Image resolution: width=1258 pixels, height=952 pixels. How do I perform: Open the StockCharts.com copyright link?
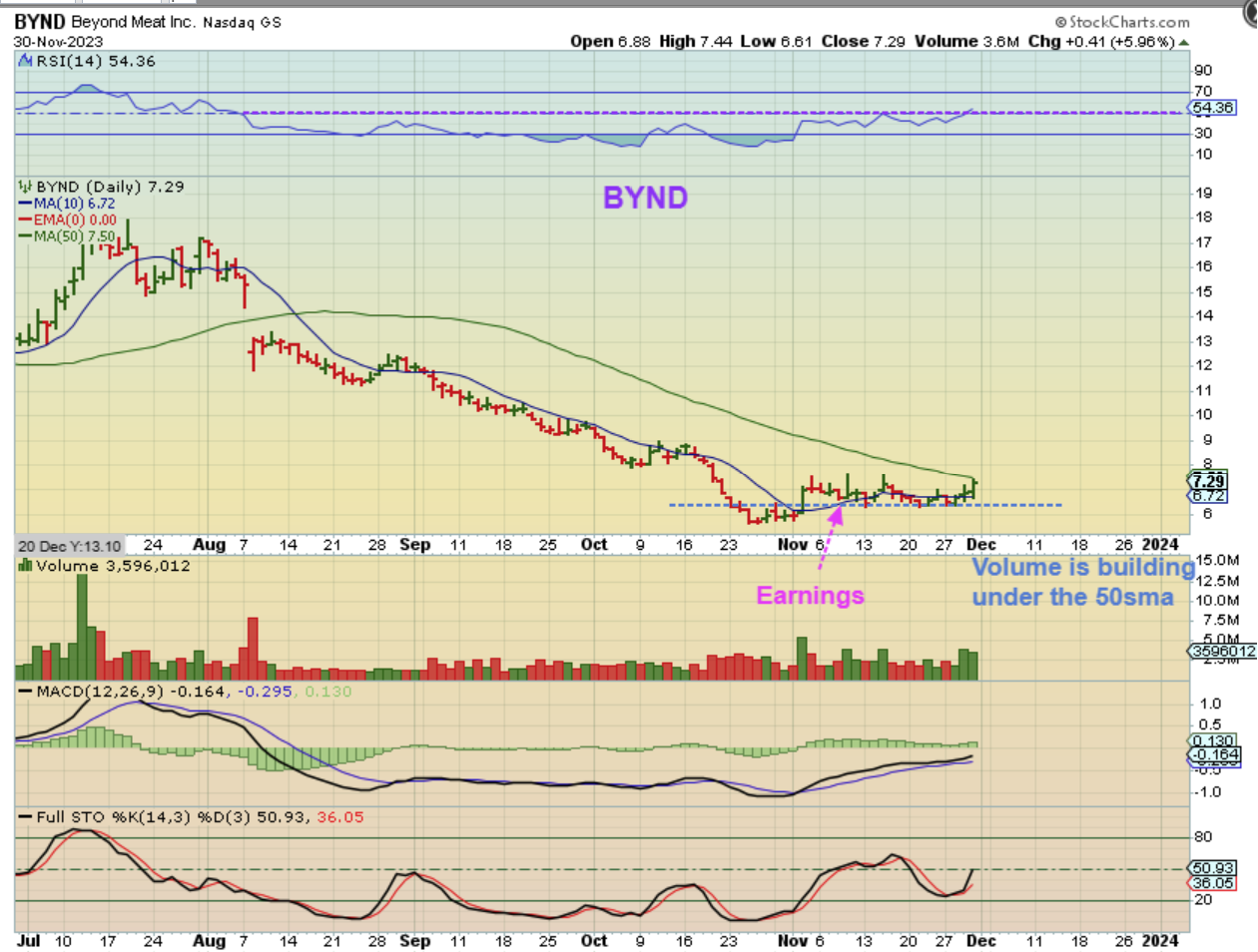click(x=1122, y=21)
